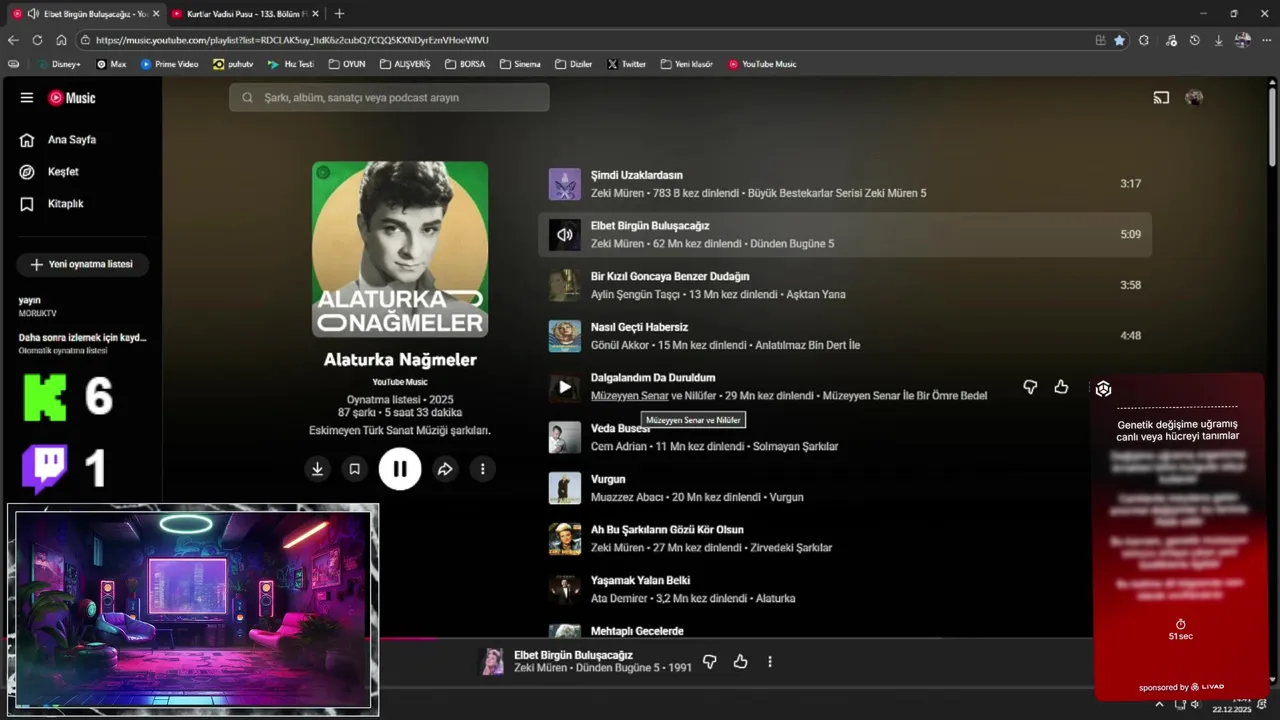
Task: Share the Alaturka Nağmeler playlist
Action: coord(445,469)
